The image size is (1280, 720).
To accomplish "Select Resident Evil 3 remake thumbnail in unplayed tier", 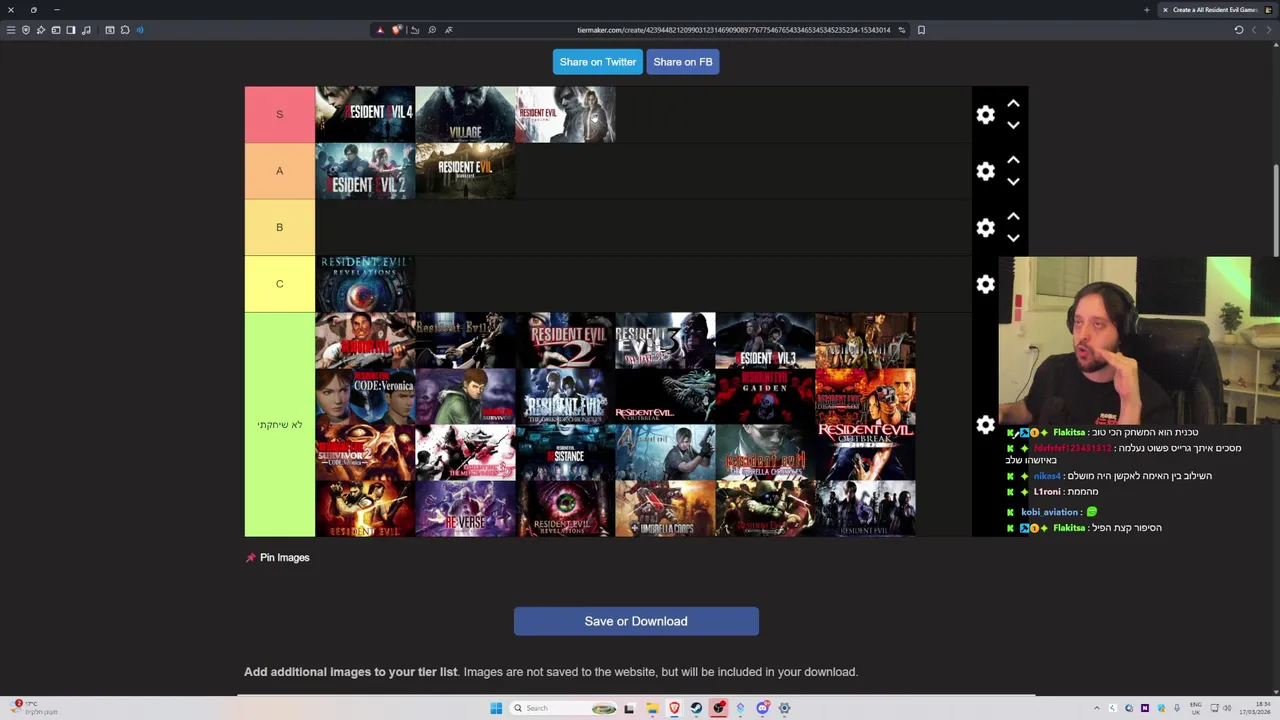I will click(765, 340).
